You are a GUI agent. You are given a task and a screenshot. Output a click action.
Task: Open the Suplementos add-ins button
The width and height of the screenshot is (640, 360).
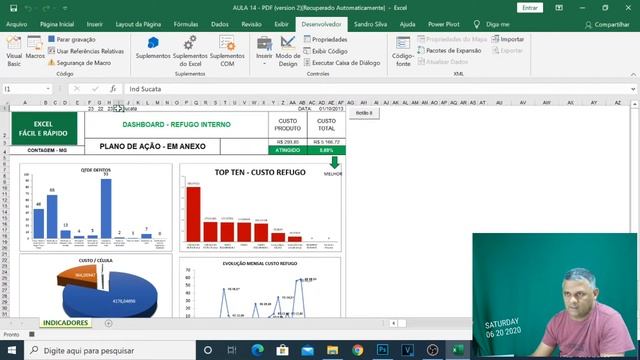point(153,48)
